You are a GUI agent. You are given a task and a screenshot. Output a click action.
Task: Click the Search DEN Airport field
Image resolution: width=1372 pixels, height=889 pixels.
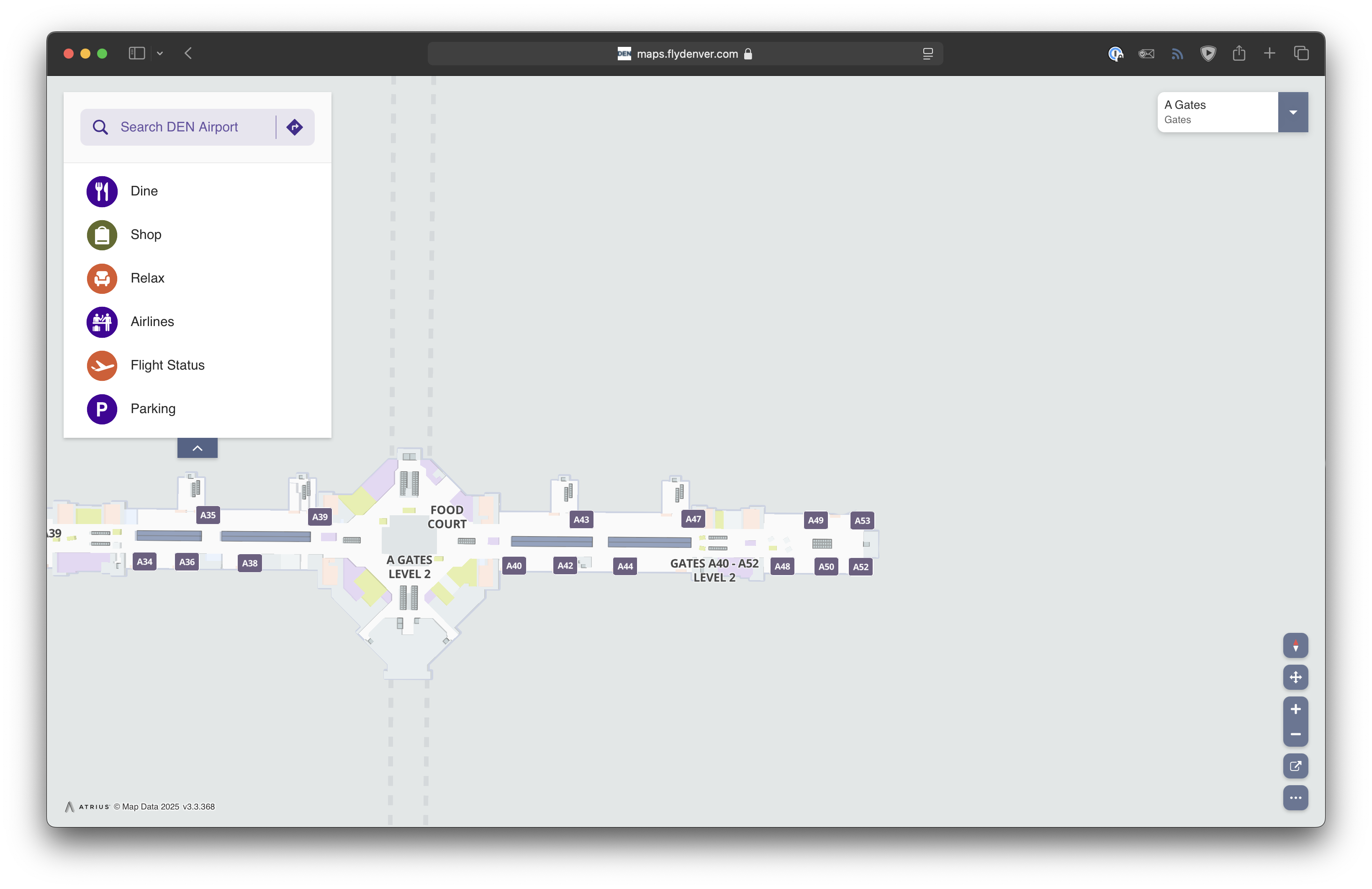pyautogui.click(x=179, y=127)
